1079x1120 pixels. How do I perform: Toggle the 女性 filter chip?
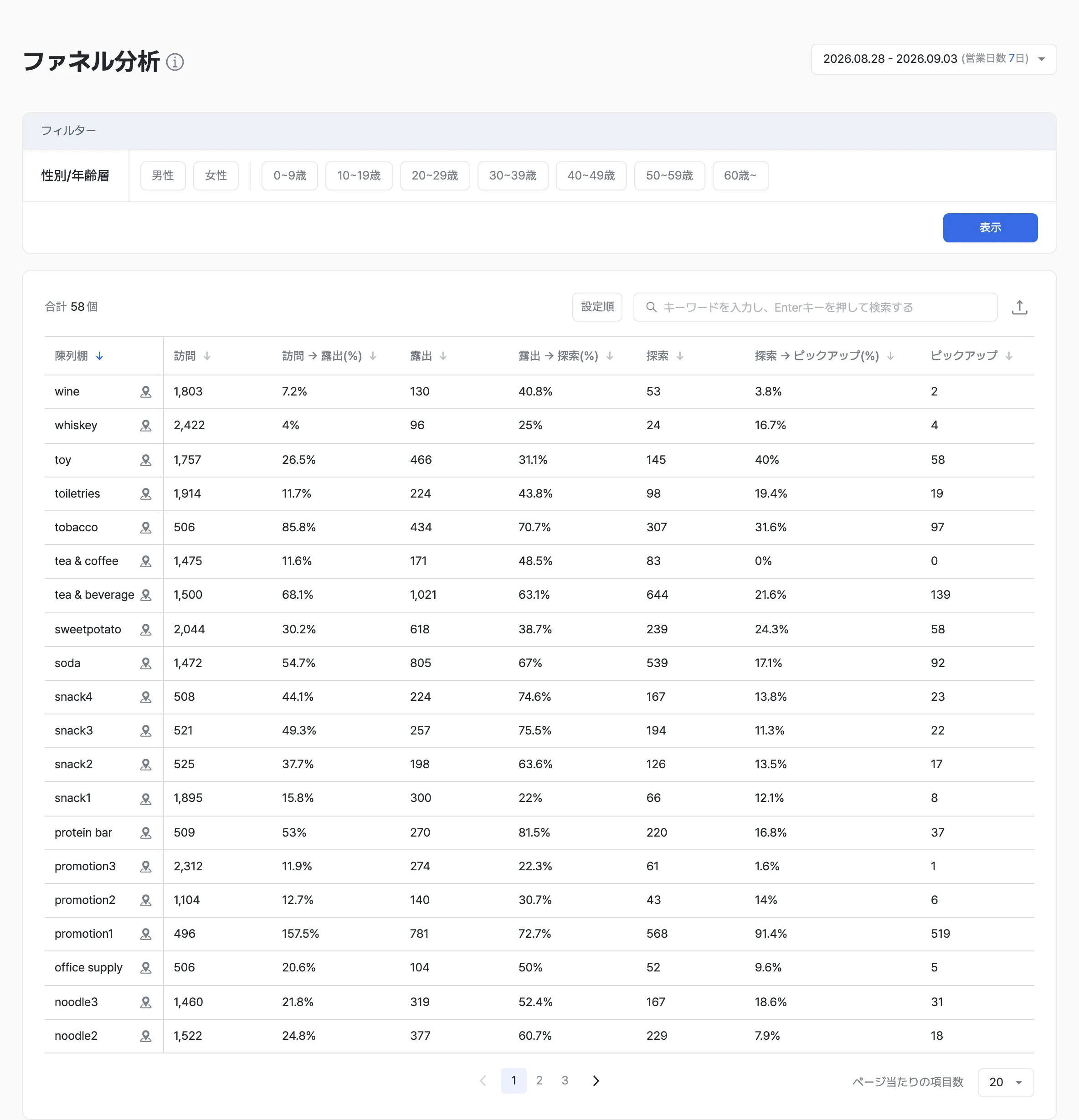click(216, 175)
